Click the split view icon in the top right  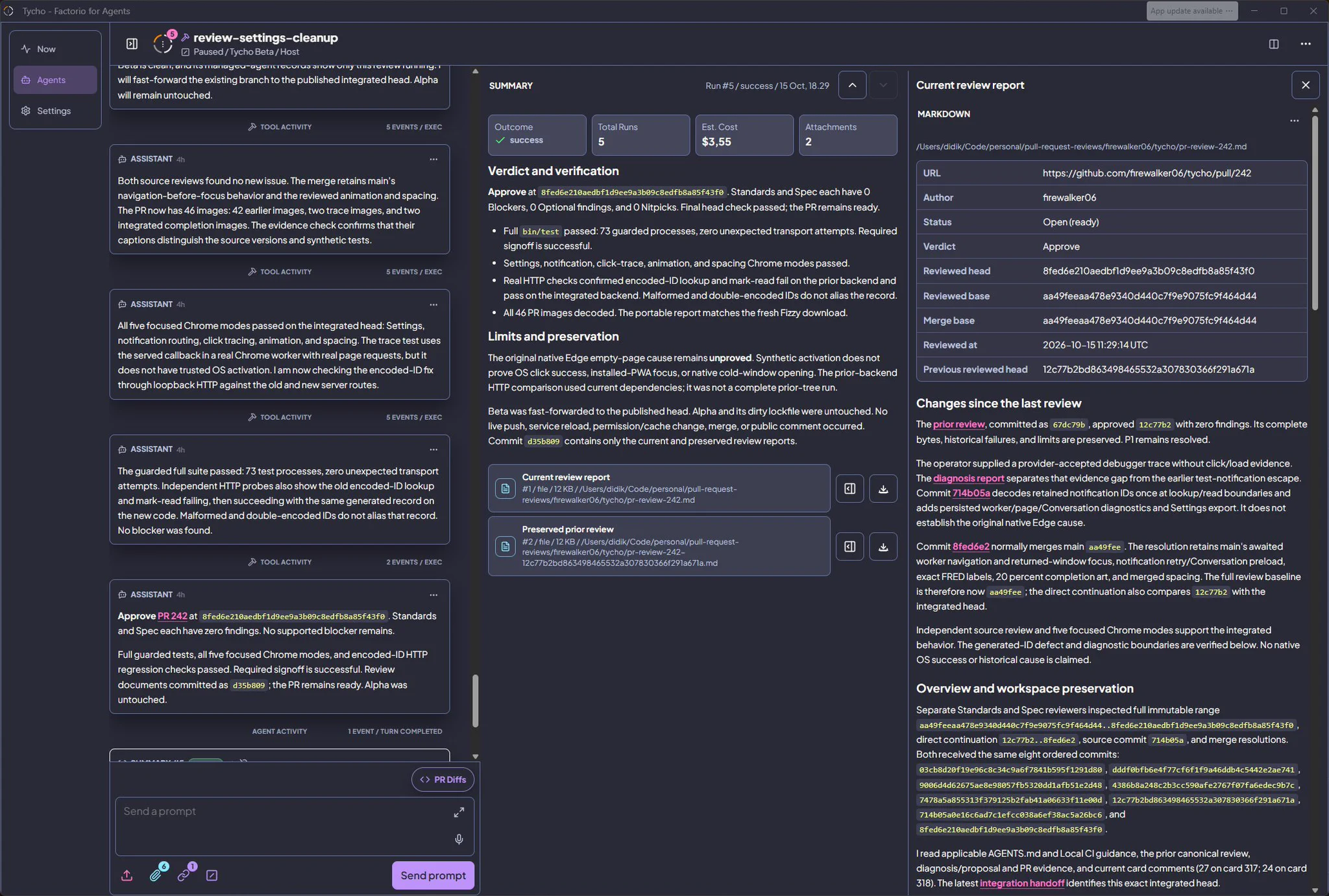click(1274, 43)
